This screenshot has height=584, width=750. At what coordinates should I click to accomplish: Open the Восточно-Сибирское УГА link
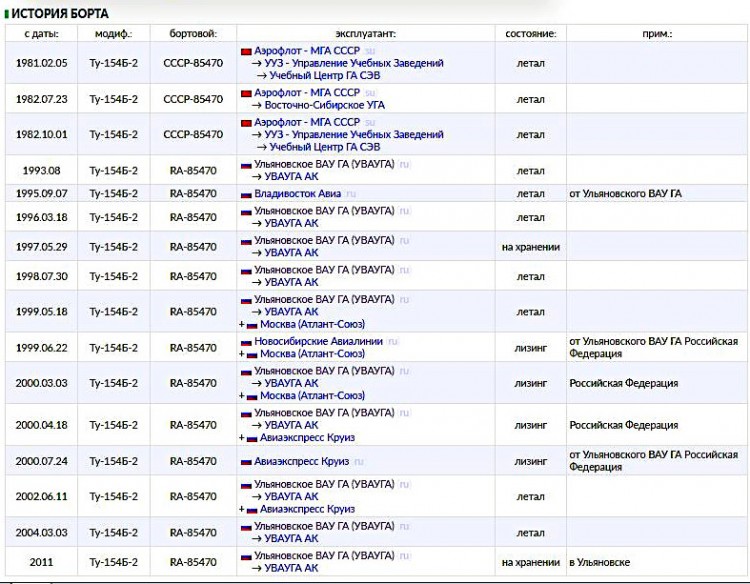click(x=324, y=105)
